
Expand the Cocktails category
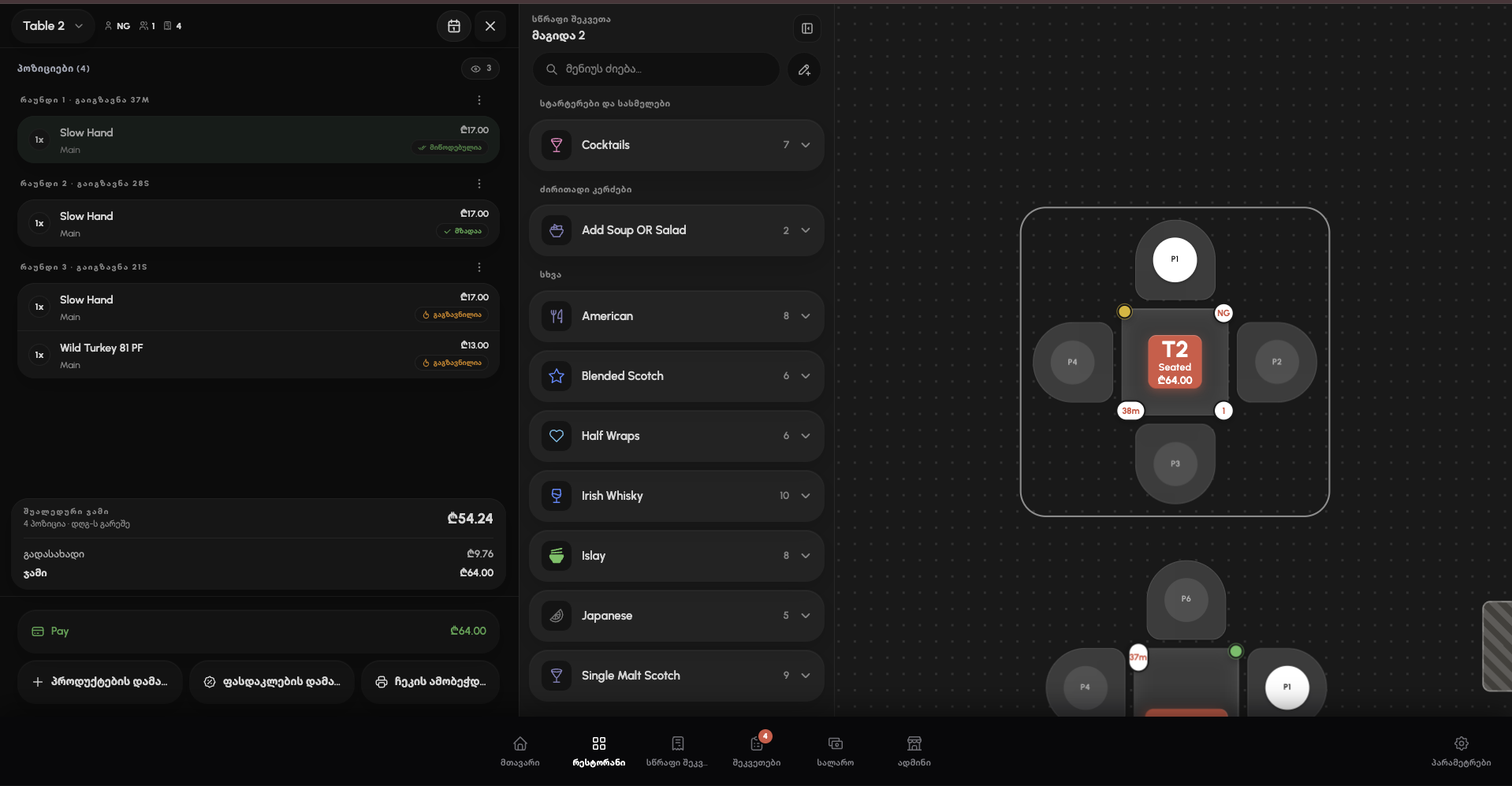[x=676, y=145]
